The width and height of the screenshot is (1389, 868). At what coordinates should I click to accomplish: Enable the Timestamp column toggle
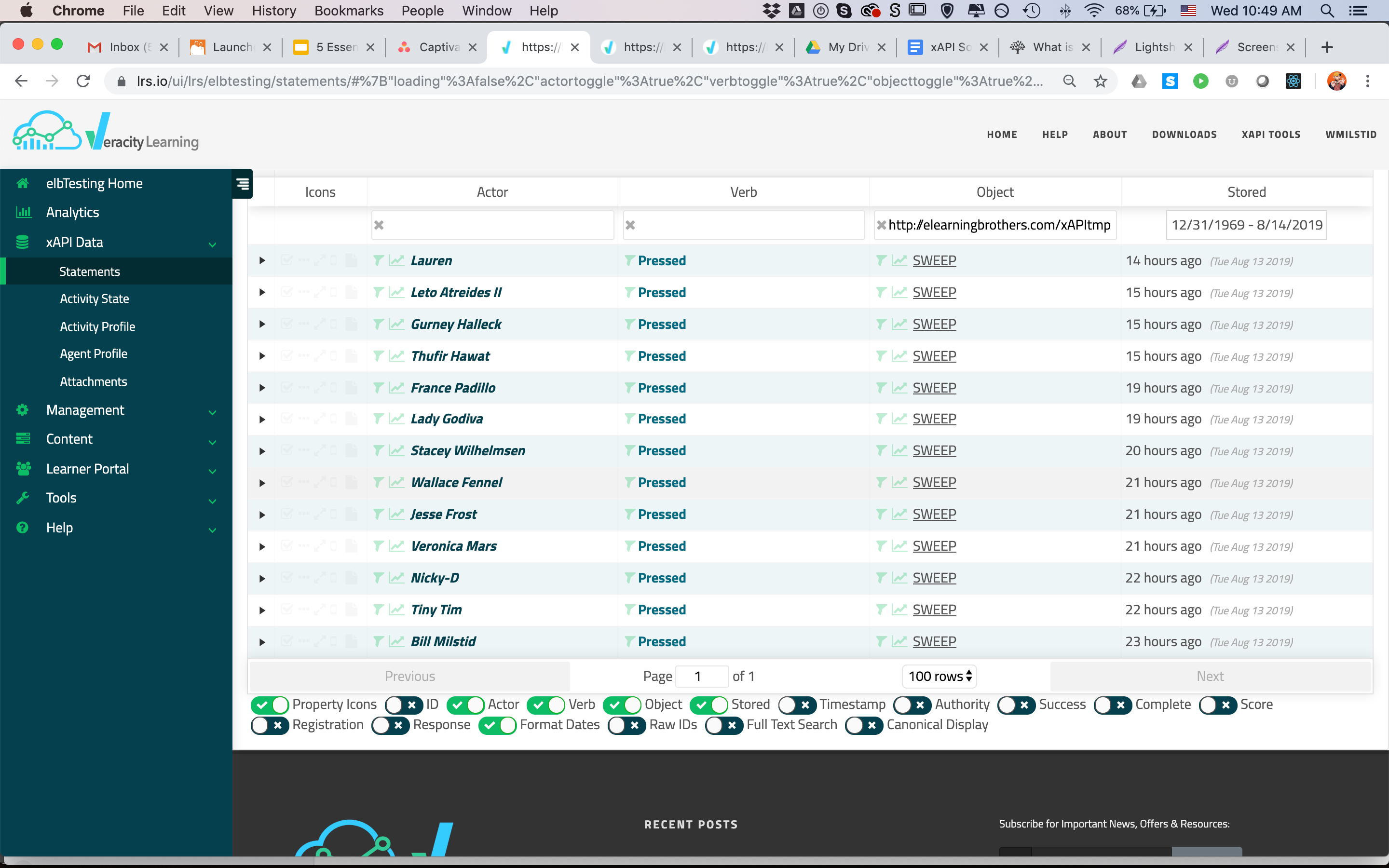[797, 705]
